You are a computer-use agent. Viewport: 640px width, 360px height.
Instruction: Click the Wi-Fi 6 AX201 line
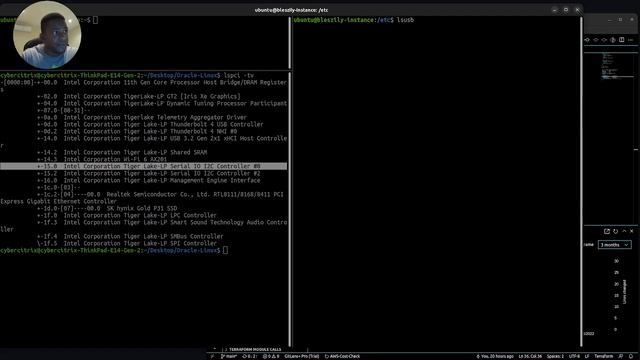pyautogui.click(x=102, y=159)
